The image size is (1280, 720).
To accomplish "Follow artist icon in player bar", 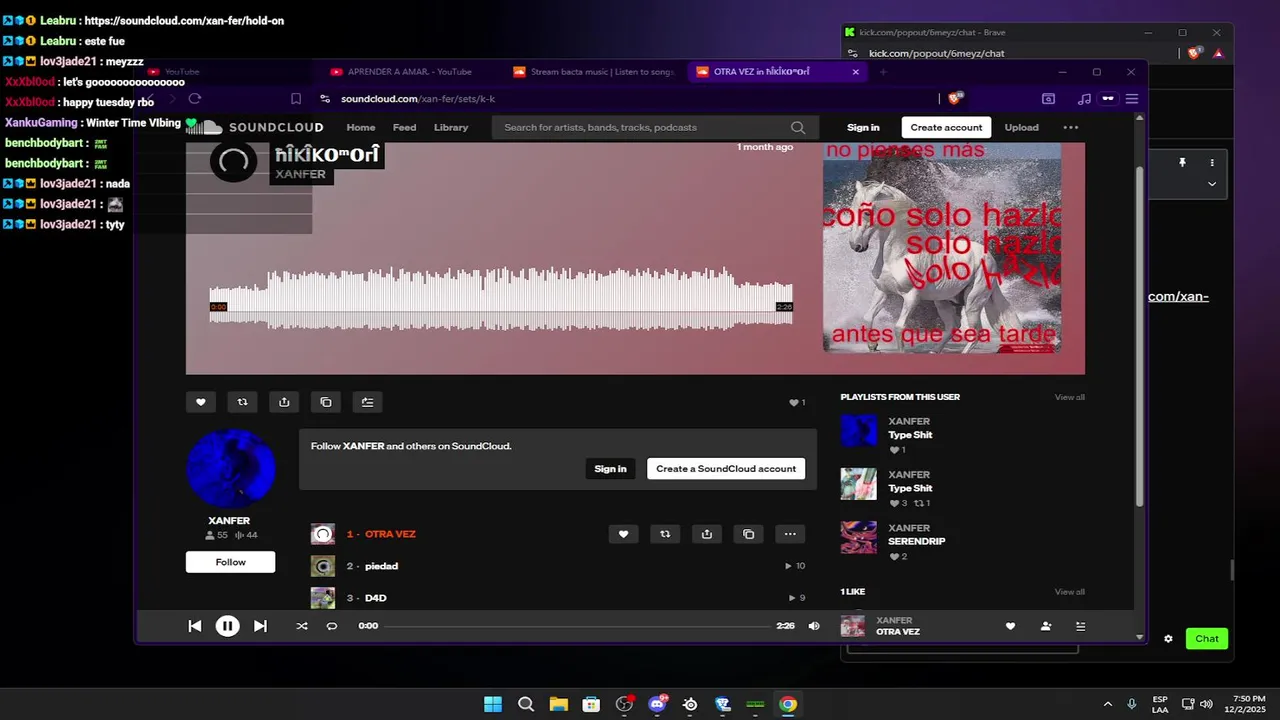I will pyautogui.click(x=1046, y=626).
